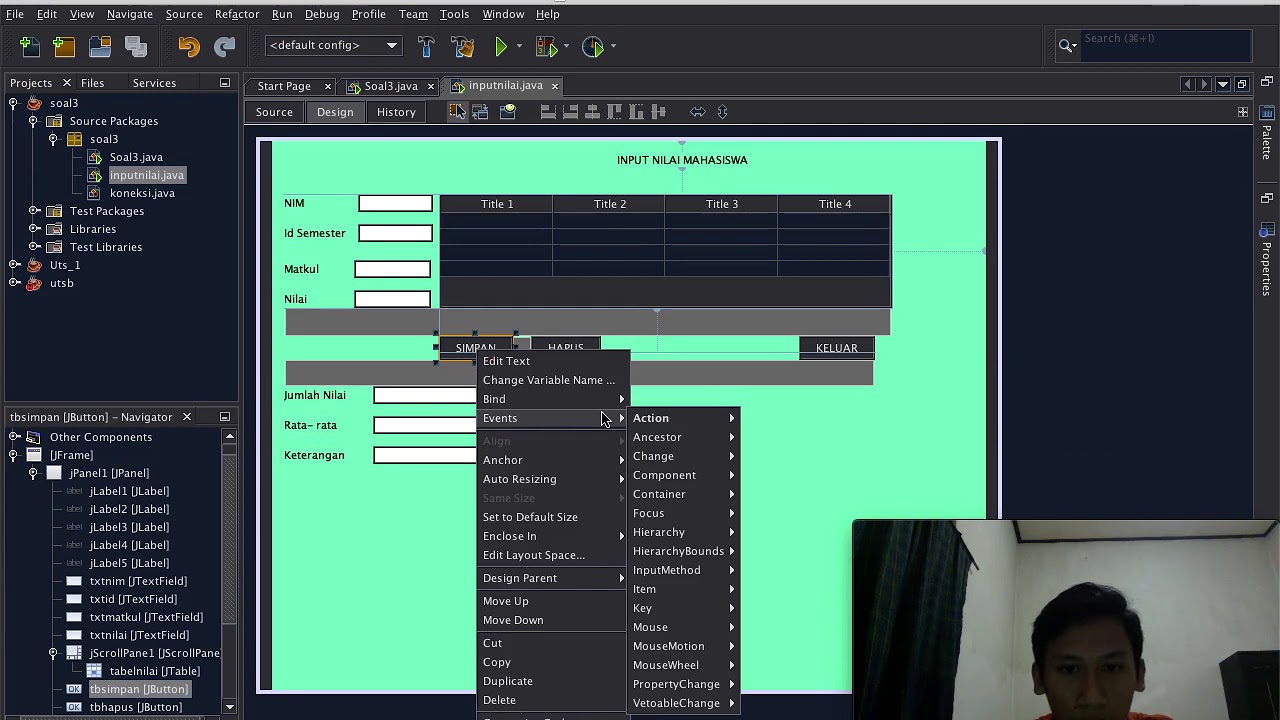Open the Files panel tab
The height and width of the screenshot is (720, 1280).
click(x=92, y=83)
